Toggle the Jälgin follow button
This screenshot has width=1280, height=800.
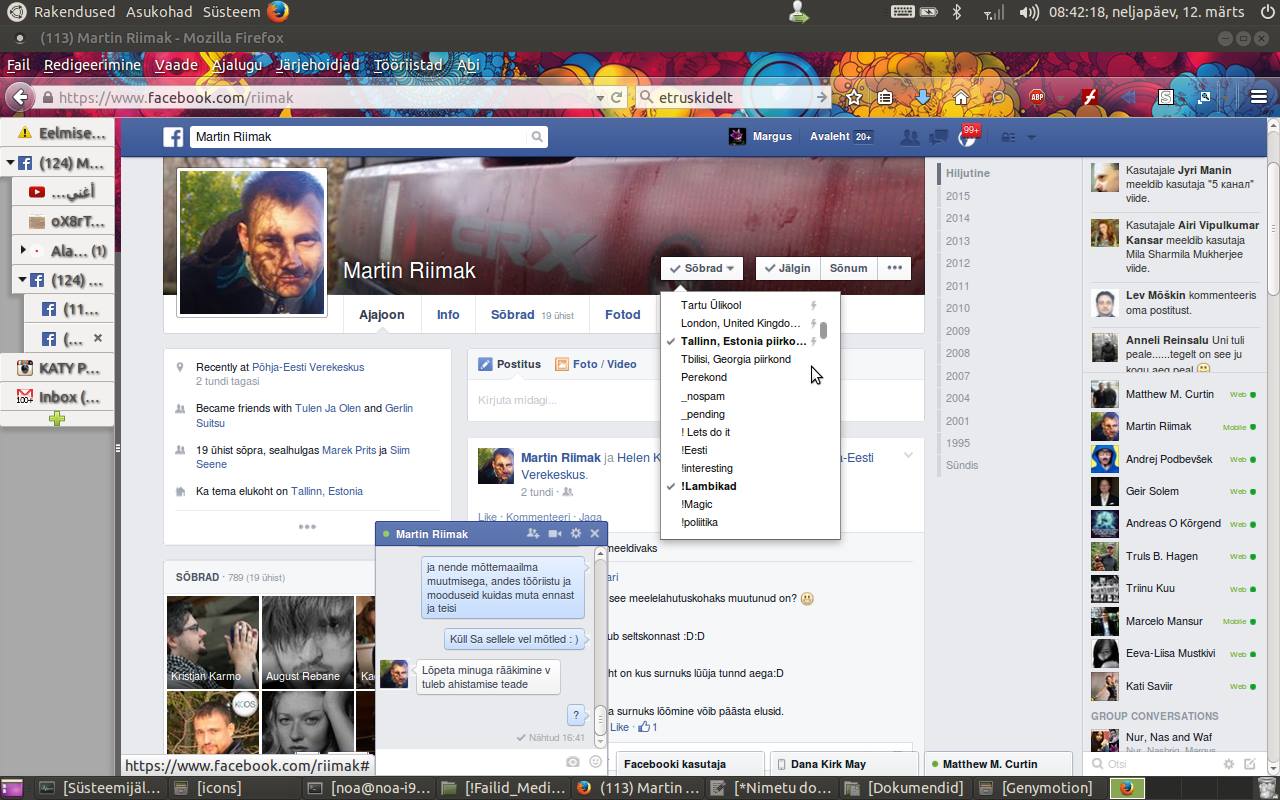click(x=788, y=268)
